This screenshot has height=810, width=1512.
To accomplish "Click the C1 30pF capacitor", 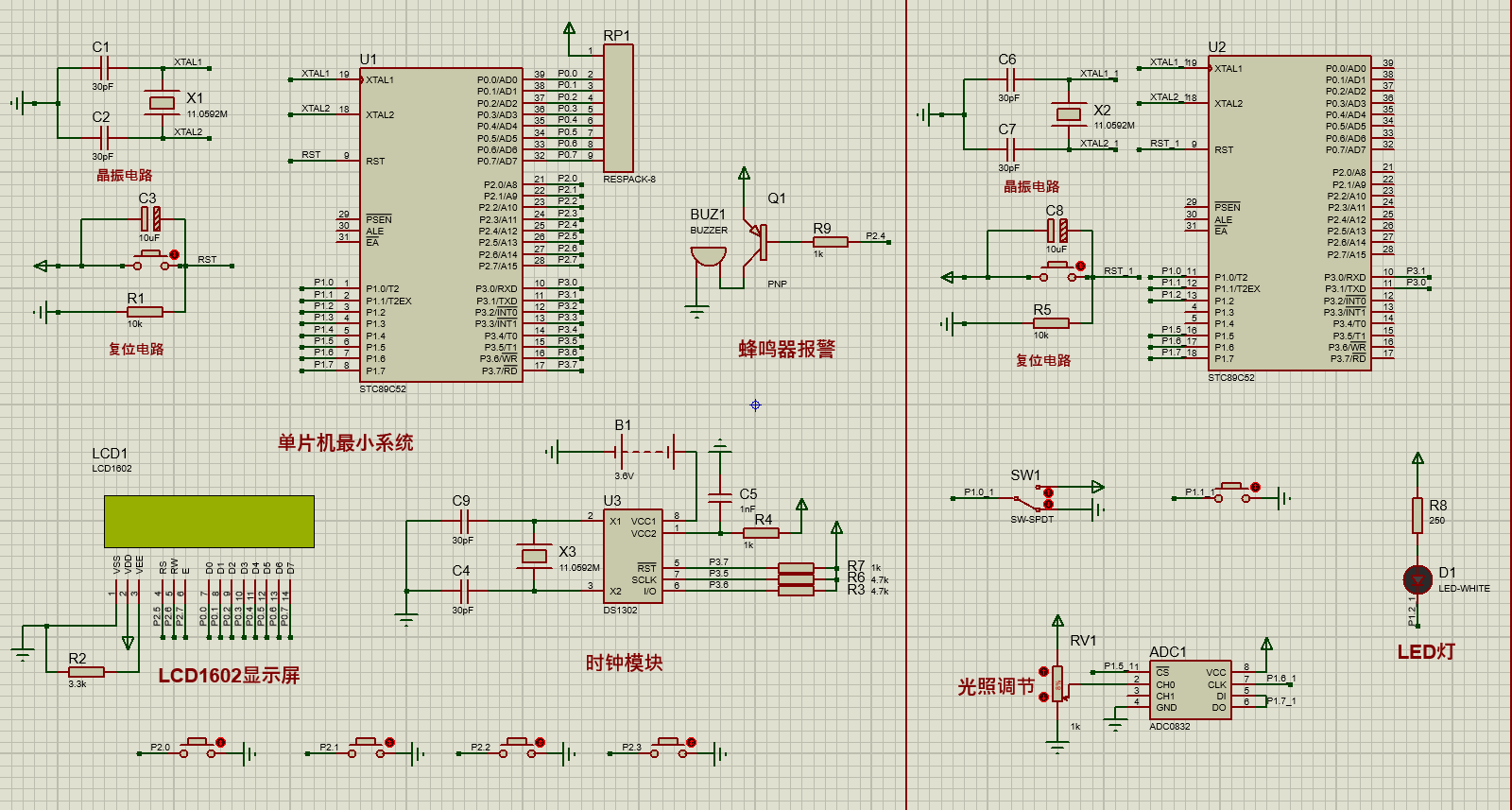I will click(104, 68).
